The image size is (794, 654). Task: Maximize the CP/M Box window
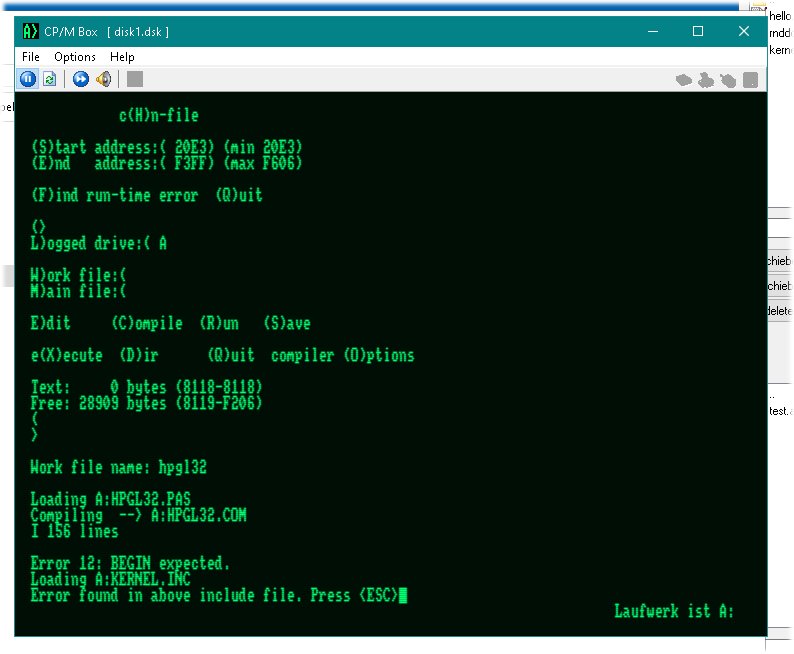[698, 31]
